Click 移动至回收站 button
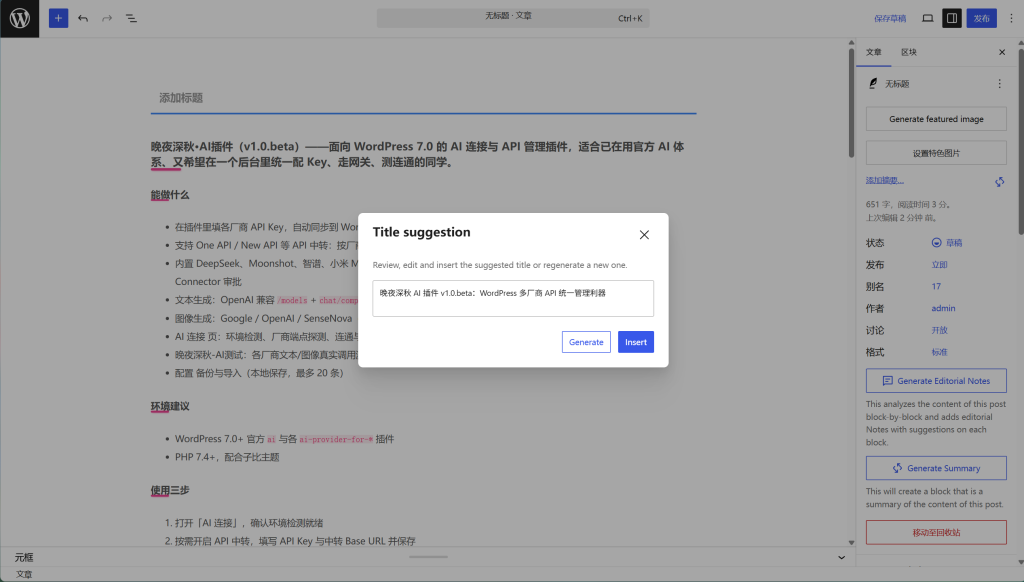Screen dimensions: 1024x582 (x=936, y=532)
